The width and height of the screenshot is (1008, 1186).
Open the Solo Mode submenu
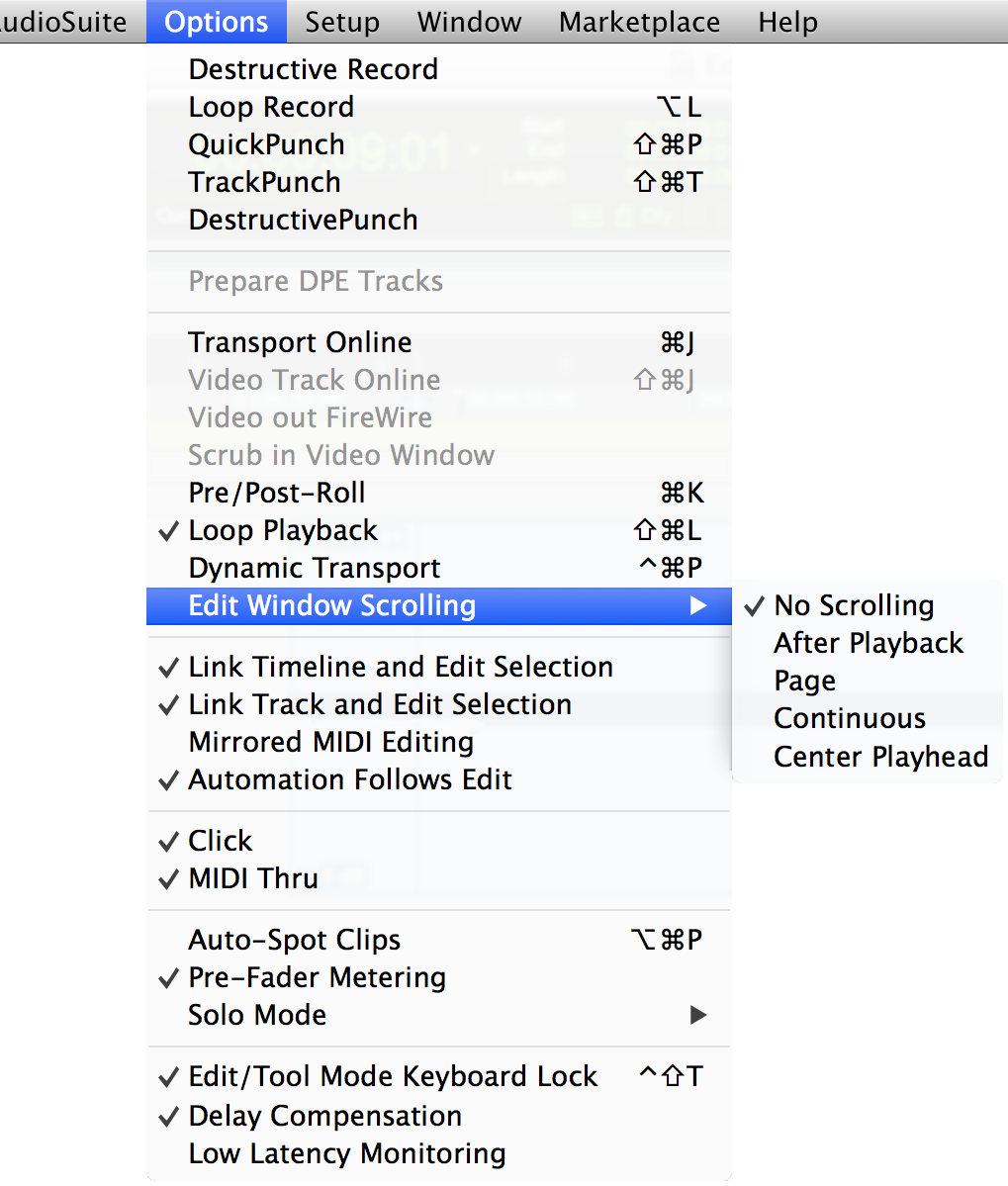(x=256, y=1015)
